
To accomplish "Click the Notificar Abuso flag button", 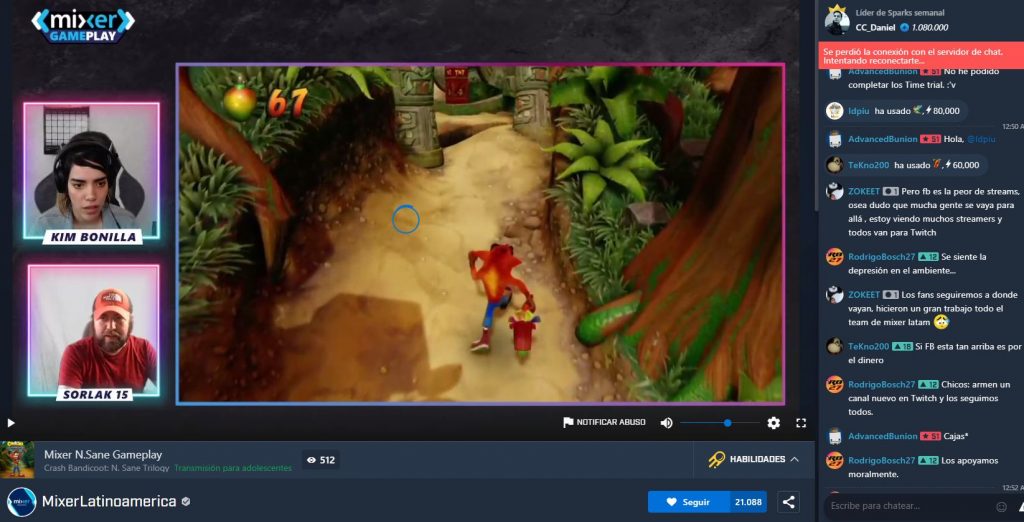I will tap(604, 423).
